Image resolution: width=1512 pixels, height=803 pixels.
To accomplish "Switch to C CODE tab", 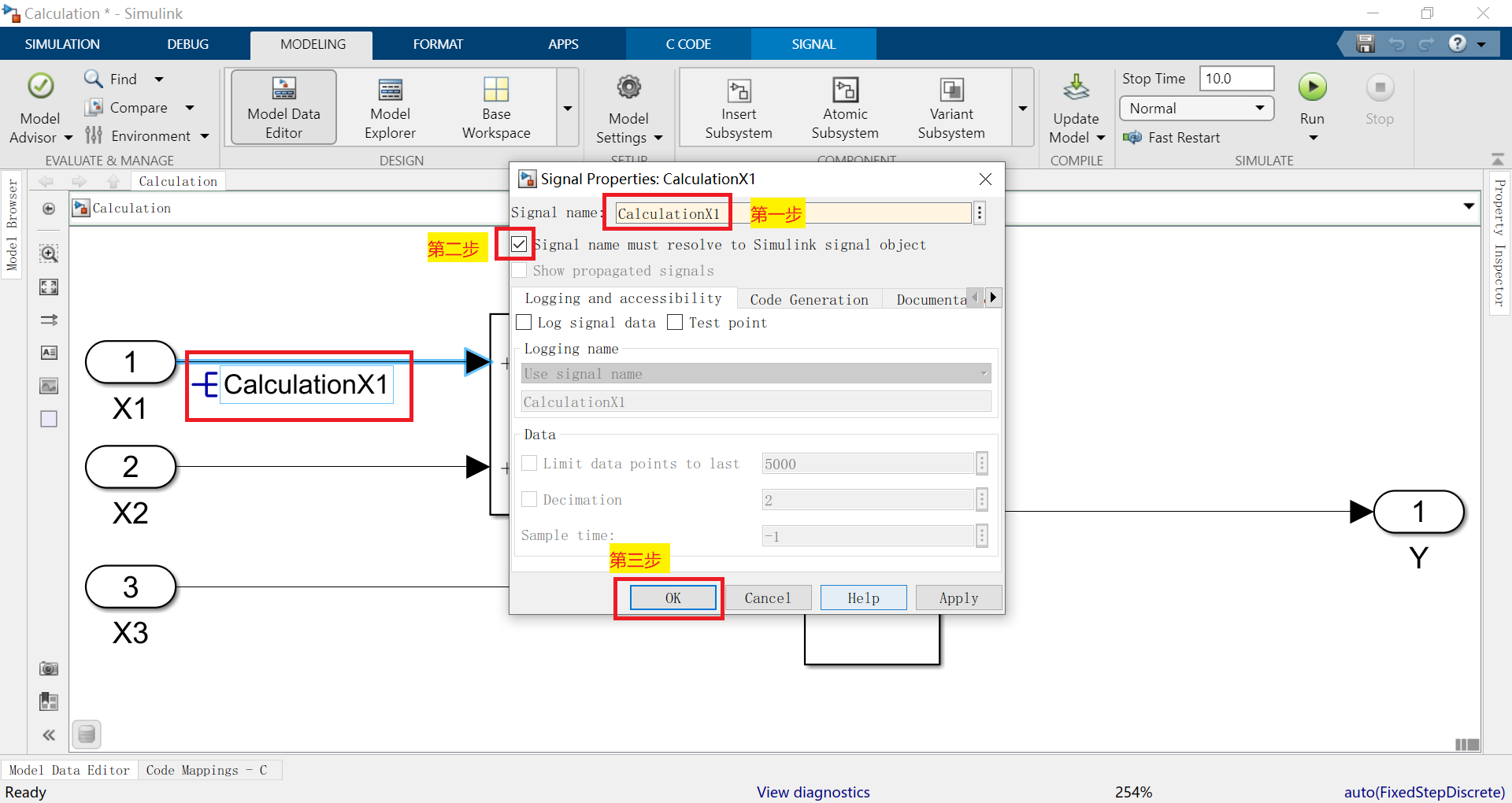I will [x=688, y=44].
